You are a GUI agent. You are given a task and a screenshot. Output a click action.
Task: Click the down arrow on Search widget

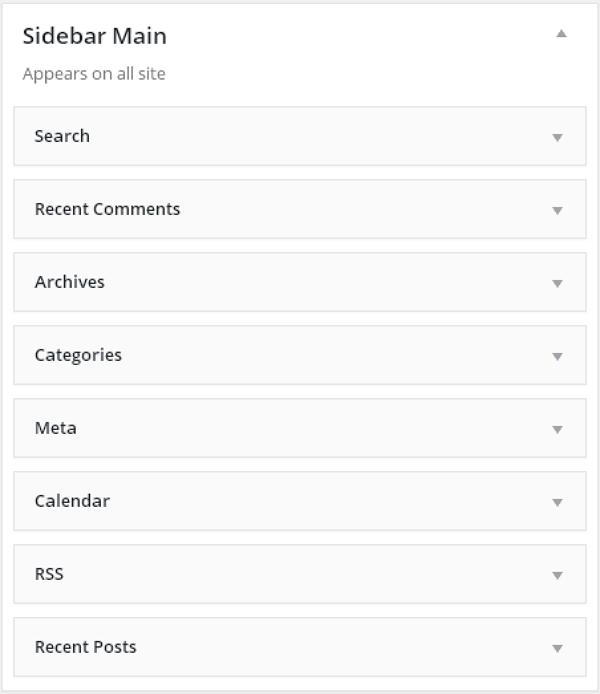coord(558,137)
